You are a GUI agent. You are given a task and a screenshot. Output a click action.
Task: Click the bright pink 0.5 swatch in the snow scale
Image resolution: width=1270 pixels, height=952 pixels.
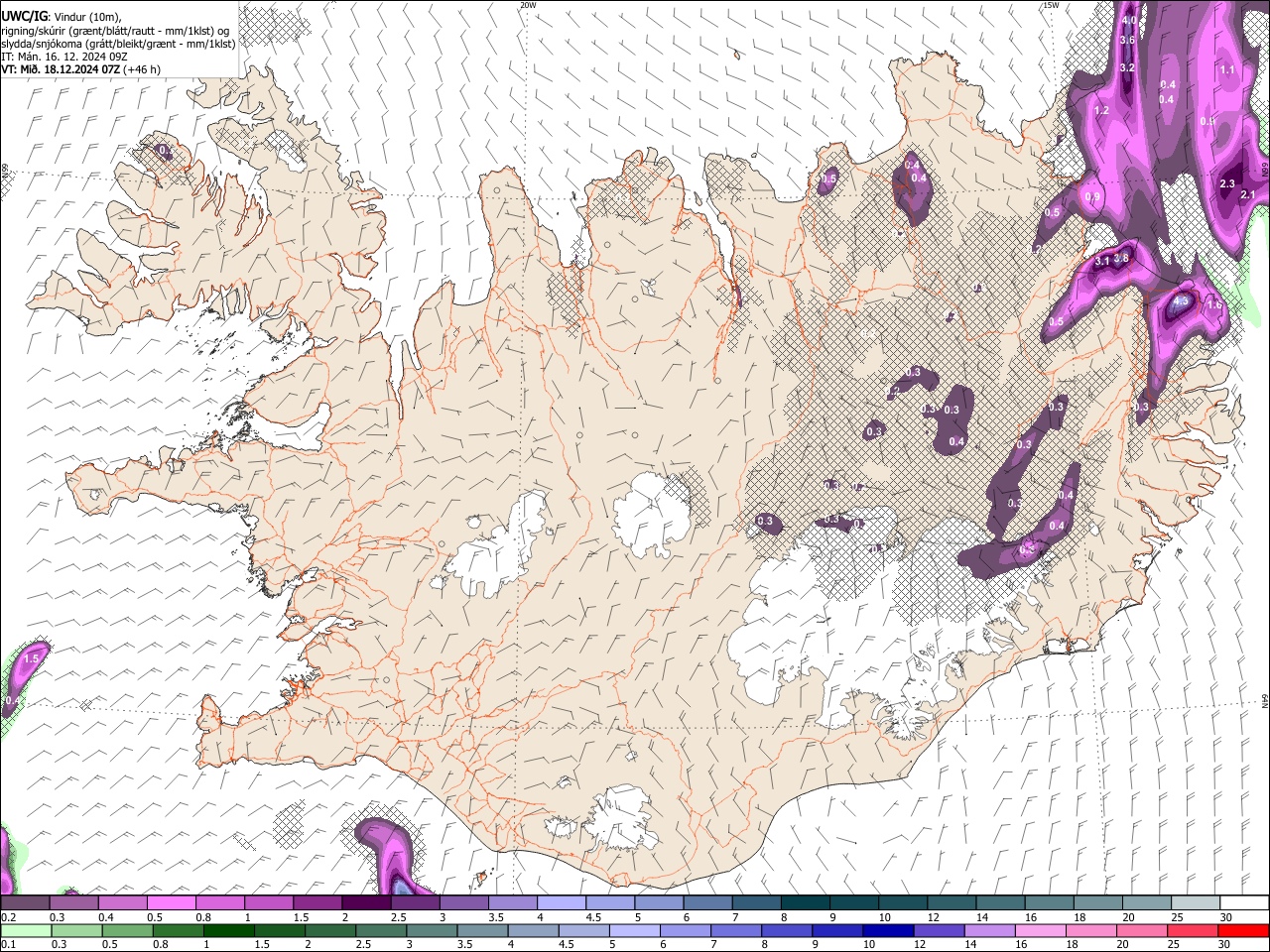pos(172,902)
